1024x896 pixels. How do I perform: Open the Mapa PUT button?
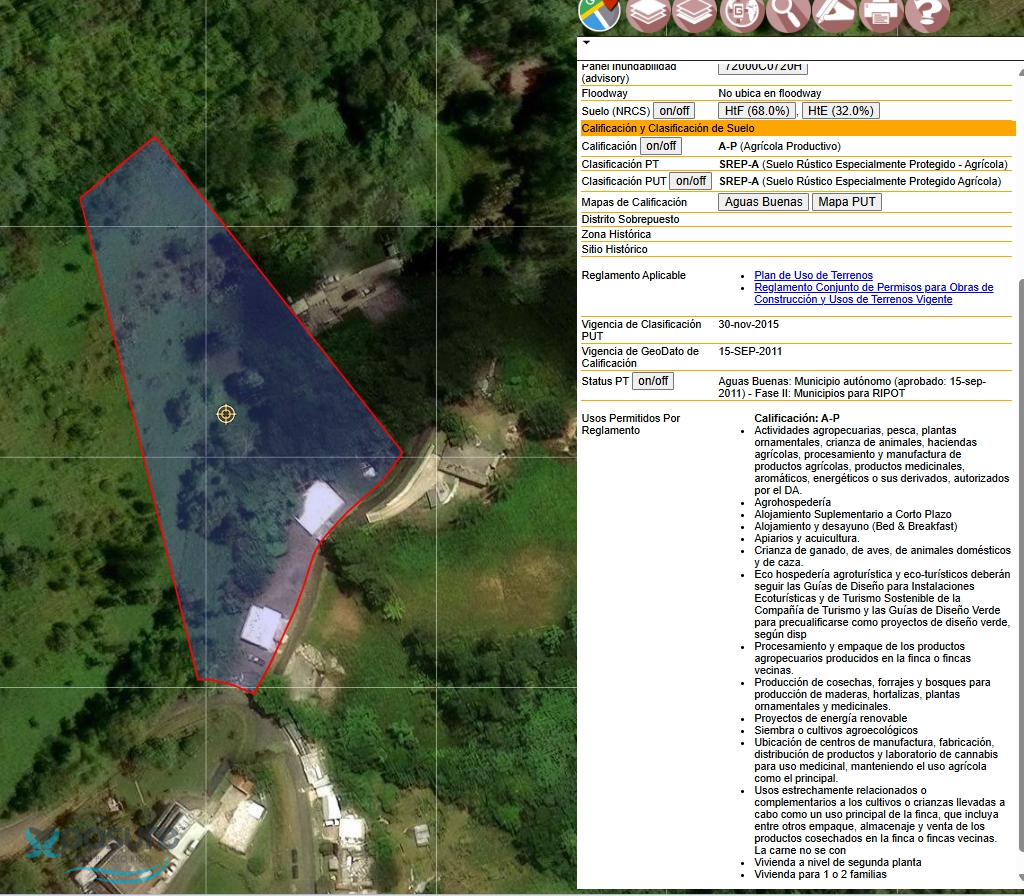[846, 202]
